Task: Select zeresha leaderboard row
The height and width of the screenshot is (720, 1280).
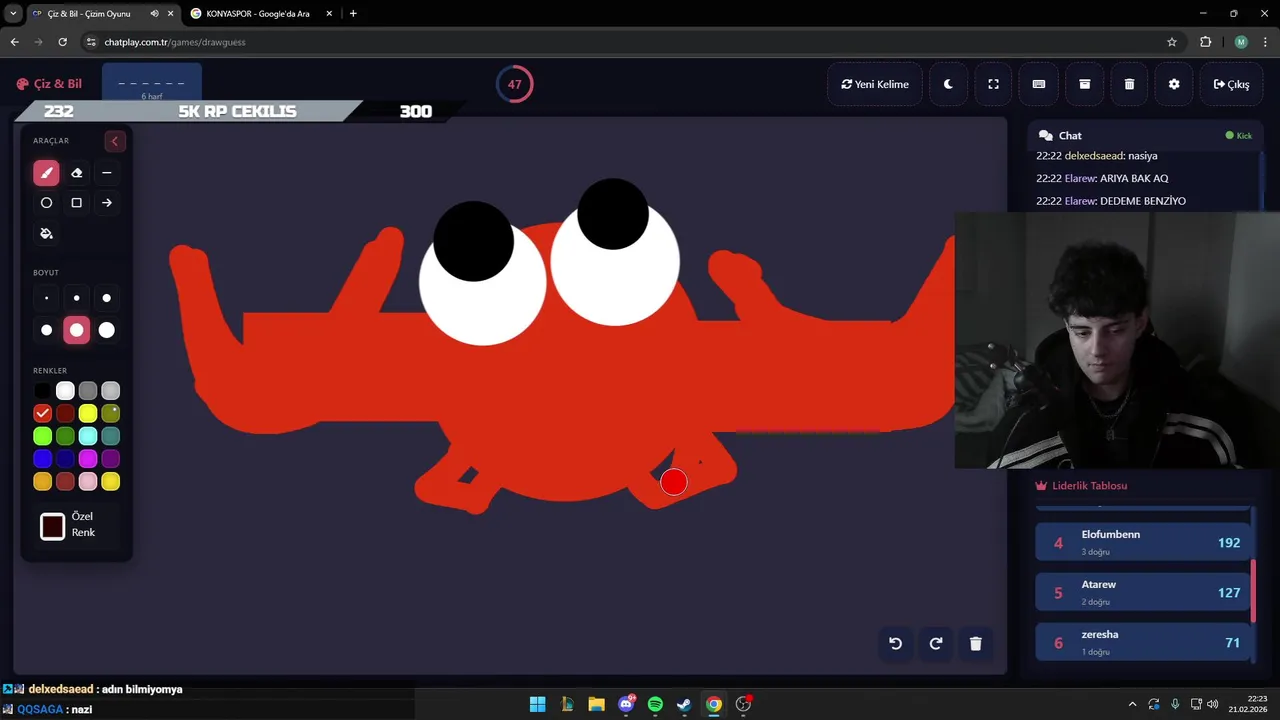Action: click(1143, 643)
